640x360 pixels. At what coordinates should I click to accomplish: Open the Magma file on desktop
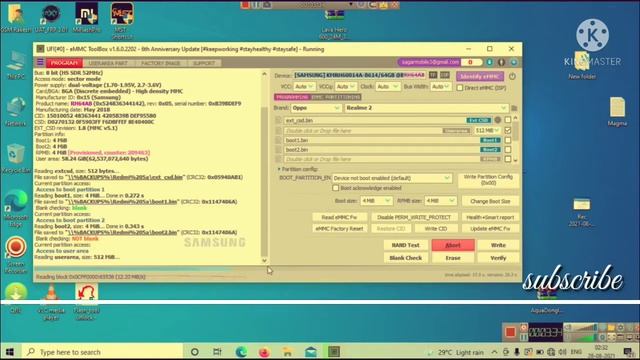(617, 111)
